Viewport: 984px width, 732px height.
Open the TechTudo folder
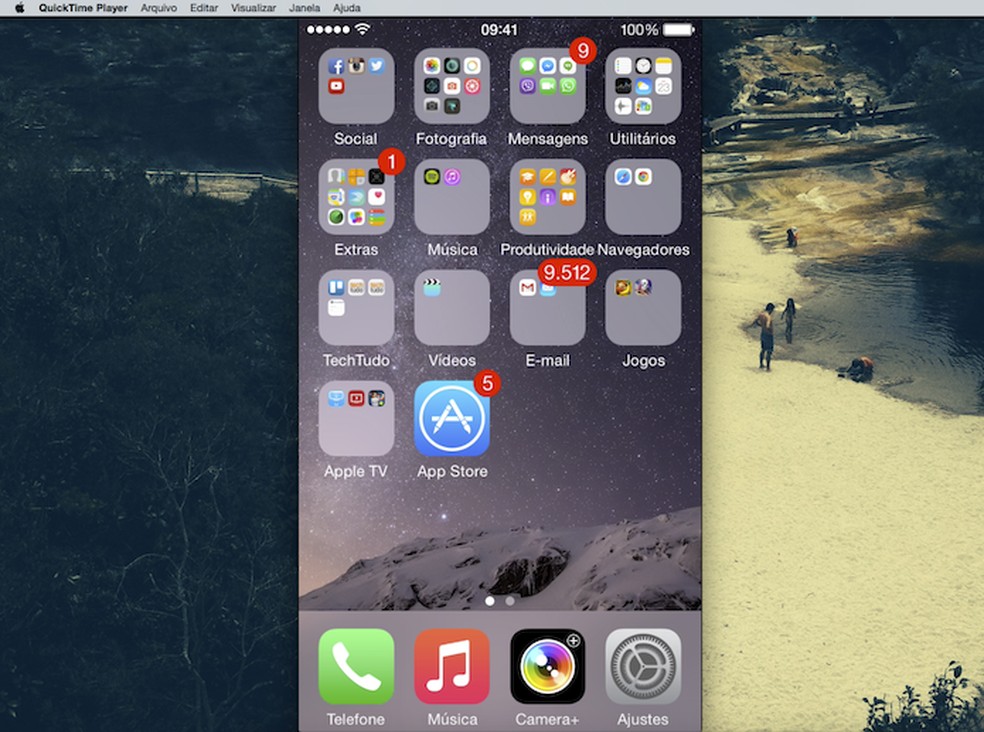pos(356,308)
